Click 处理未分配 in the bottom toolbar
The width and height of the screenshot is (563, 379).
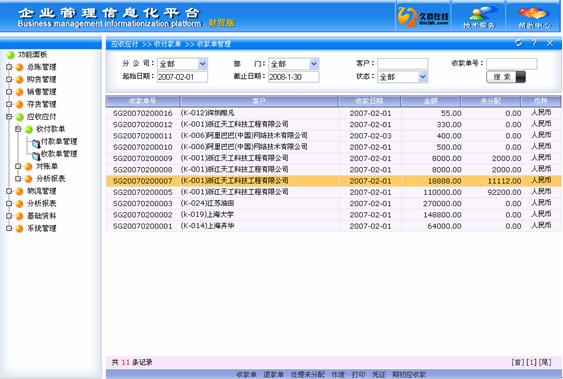point(308,375)
